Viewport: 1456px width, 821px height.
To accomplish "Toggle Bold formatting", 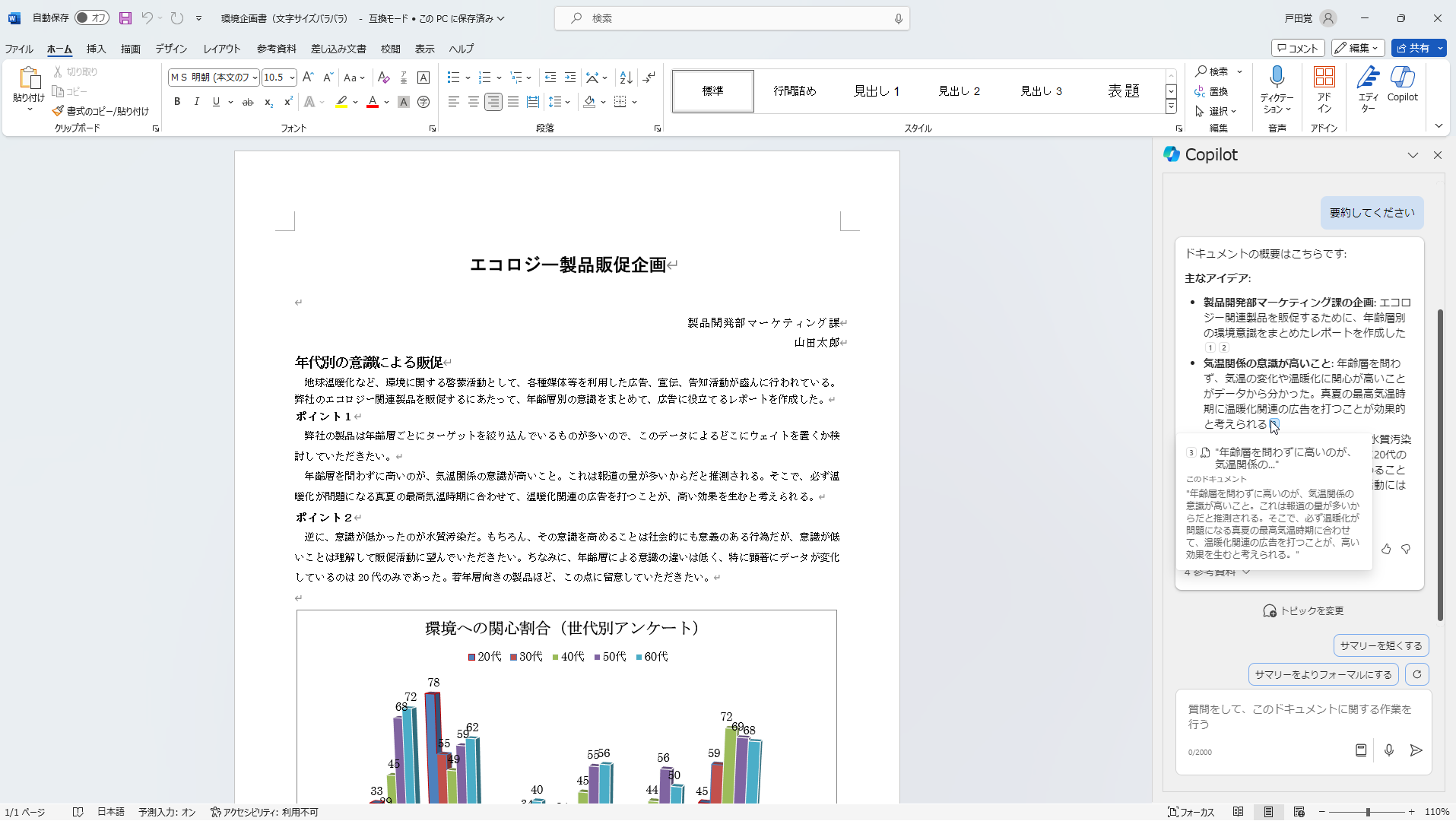I will [x=177, y=102].
